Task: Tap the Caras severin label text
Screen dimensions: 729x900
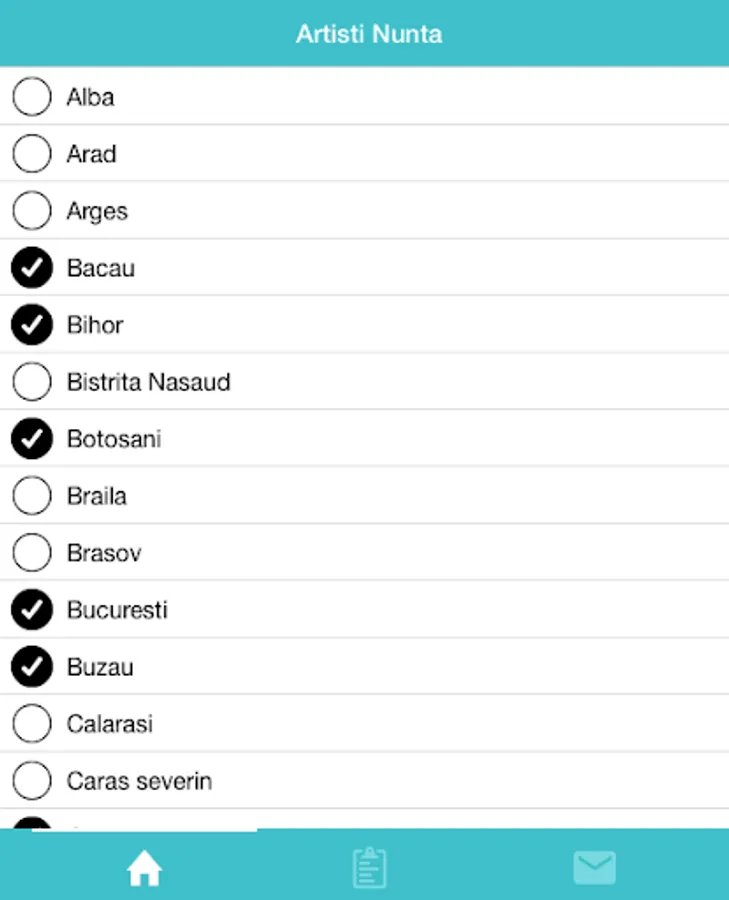Action: (139, 781)
